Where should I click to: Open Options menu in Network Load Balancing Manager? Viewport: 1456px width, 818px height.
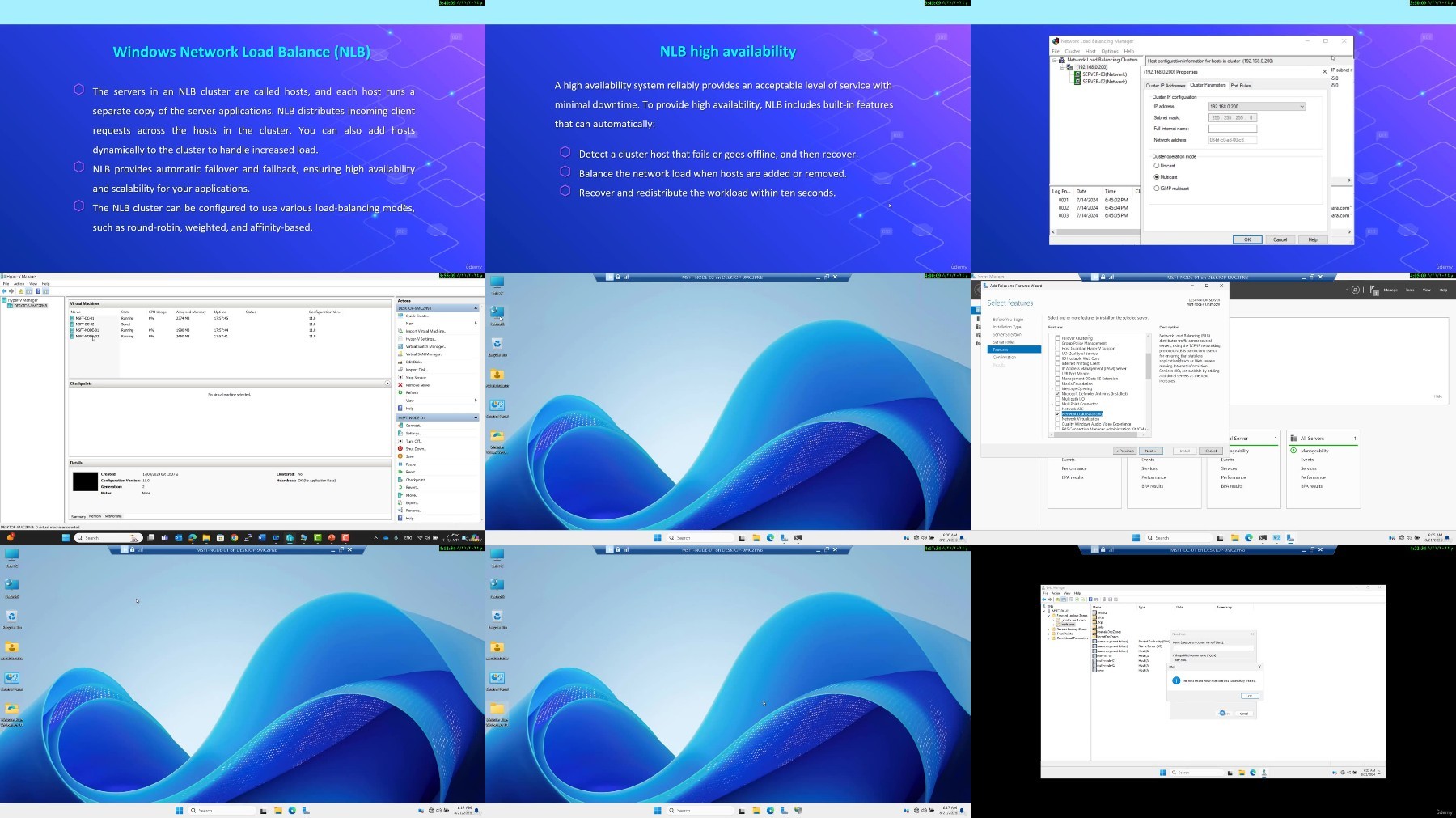[1110, 51]
